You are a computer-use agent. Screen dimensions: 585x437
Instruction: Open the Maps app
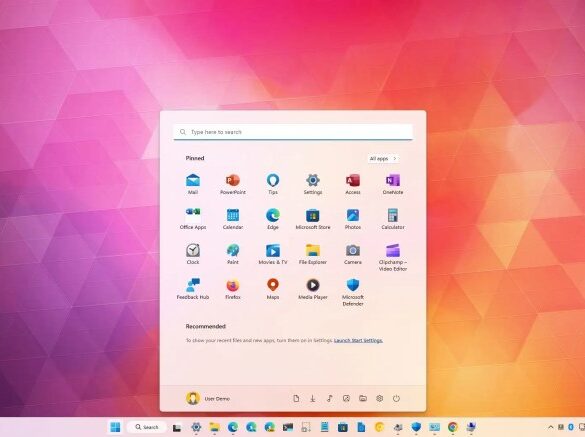[273, 289]
